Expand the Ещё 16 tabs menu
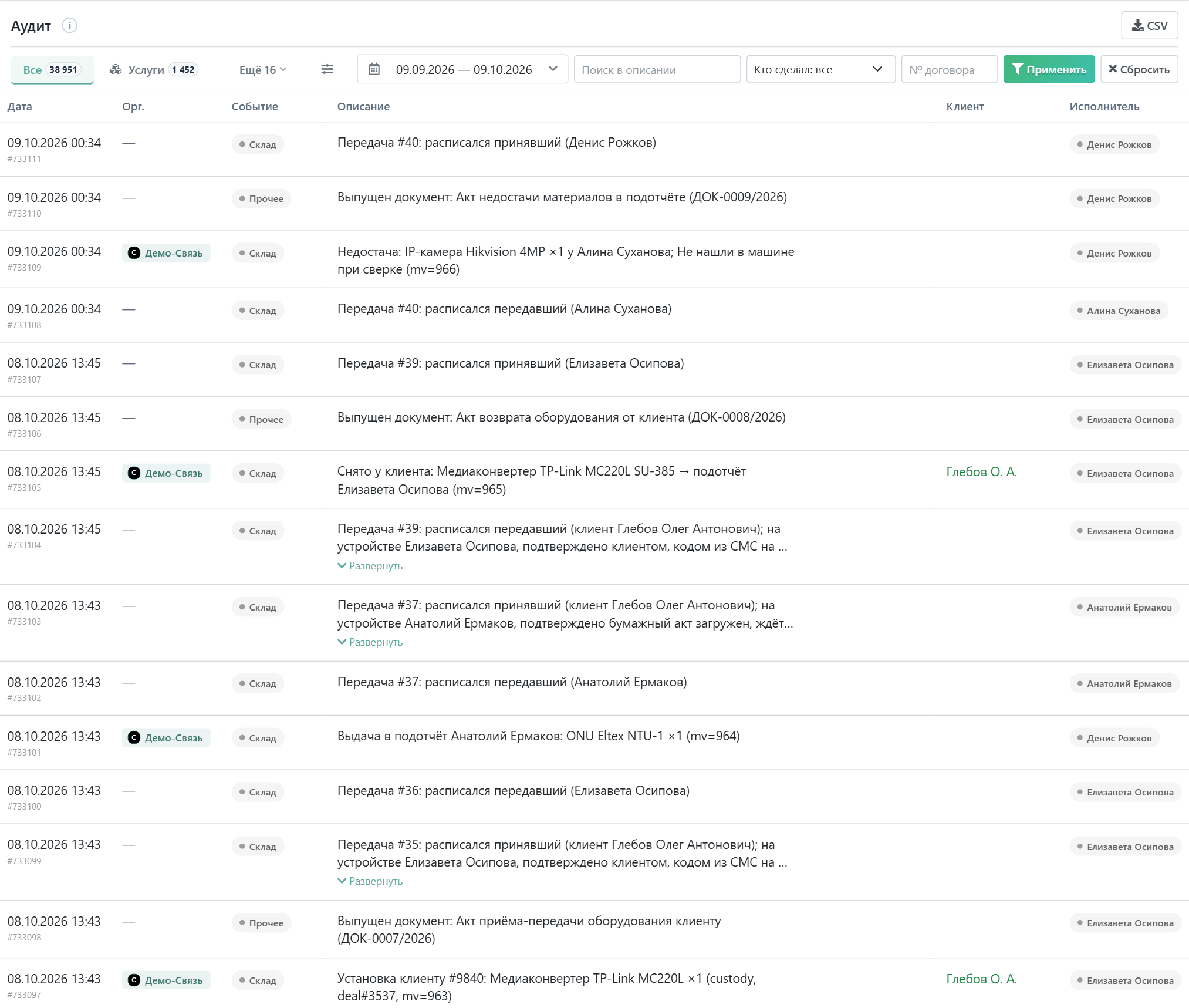 point(262,70)
